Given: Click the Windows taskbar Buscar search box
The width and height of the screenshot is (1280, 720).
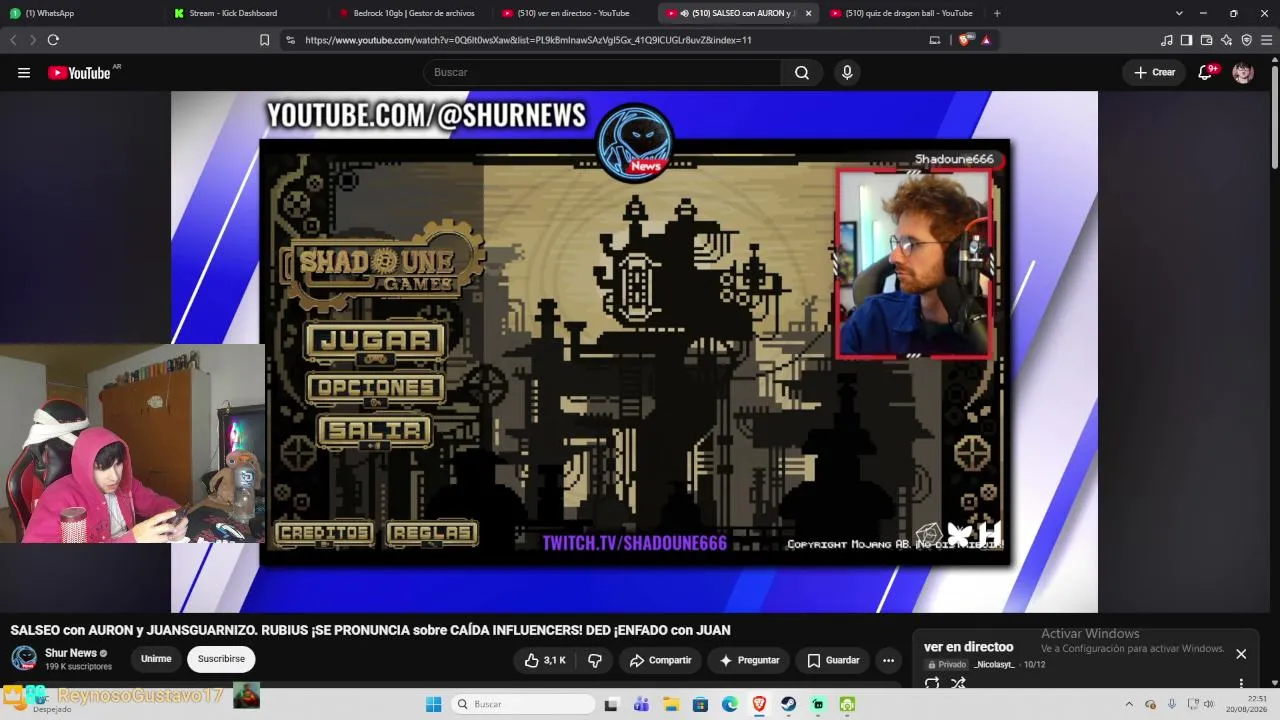Looking at the screenshot, I should coord(522,704).
